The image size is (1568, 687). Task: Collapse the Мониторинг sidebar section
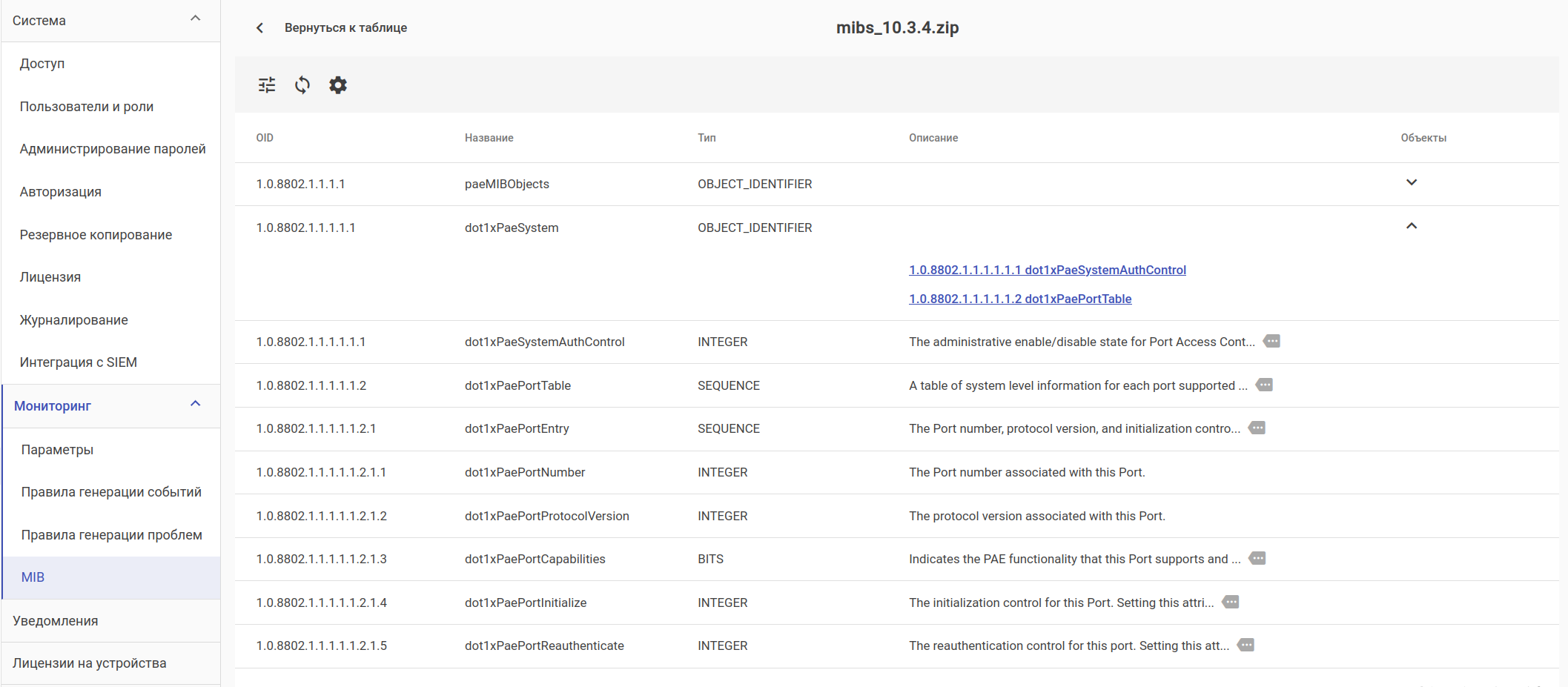(196, 404)
